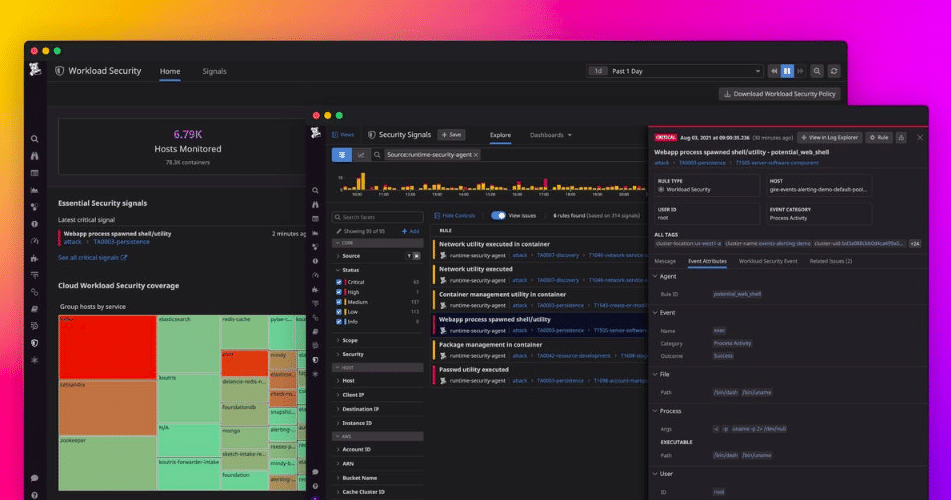The width and height of the screenshot is (951, 500).
Task: Click the Datadog logo in the Security Signals window
Action: tap(315, 133)
